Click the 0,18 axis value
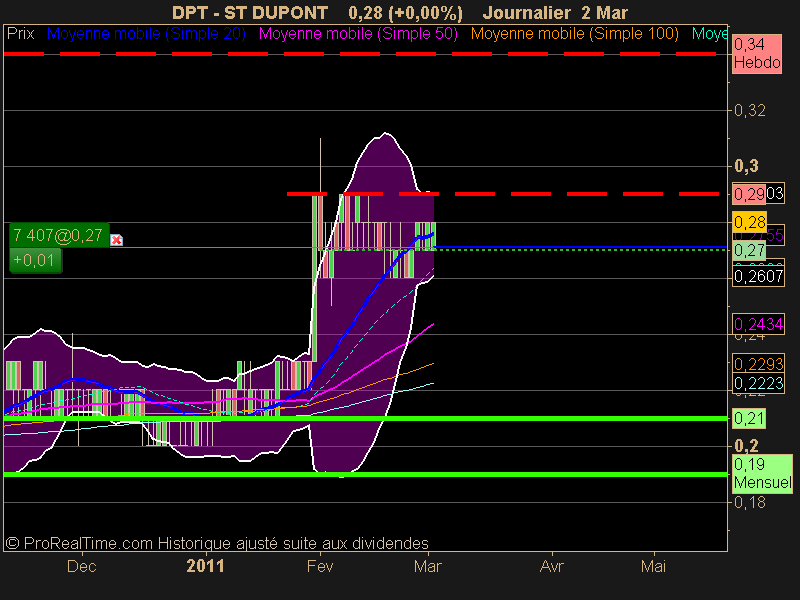 [749, 503]
